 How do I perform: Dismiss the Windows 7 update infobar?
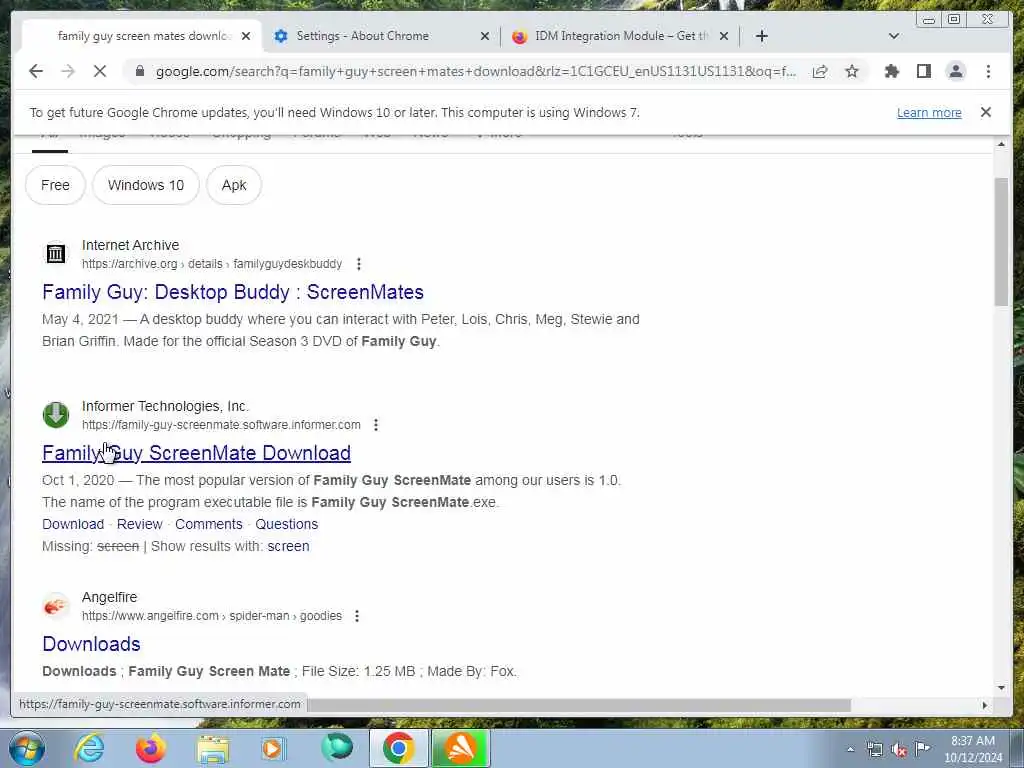pyautogui.click(x=985, y=112)
